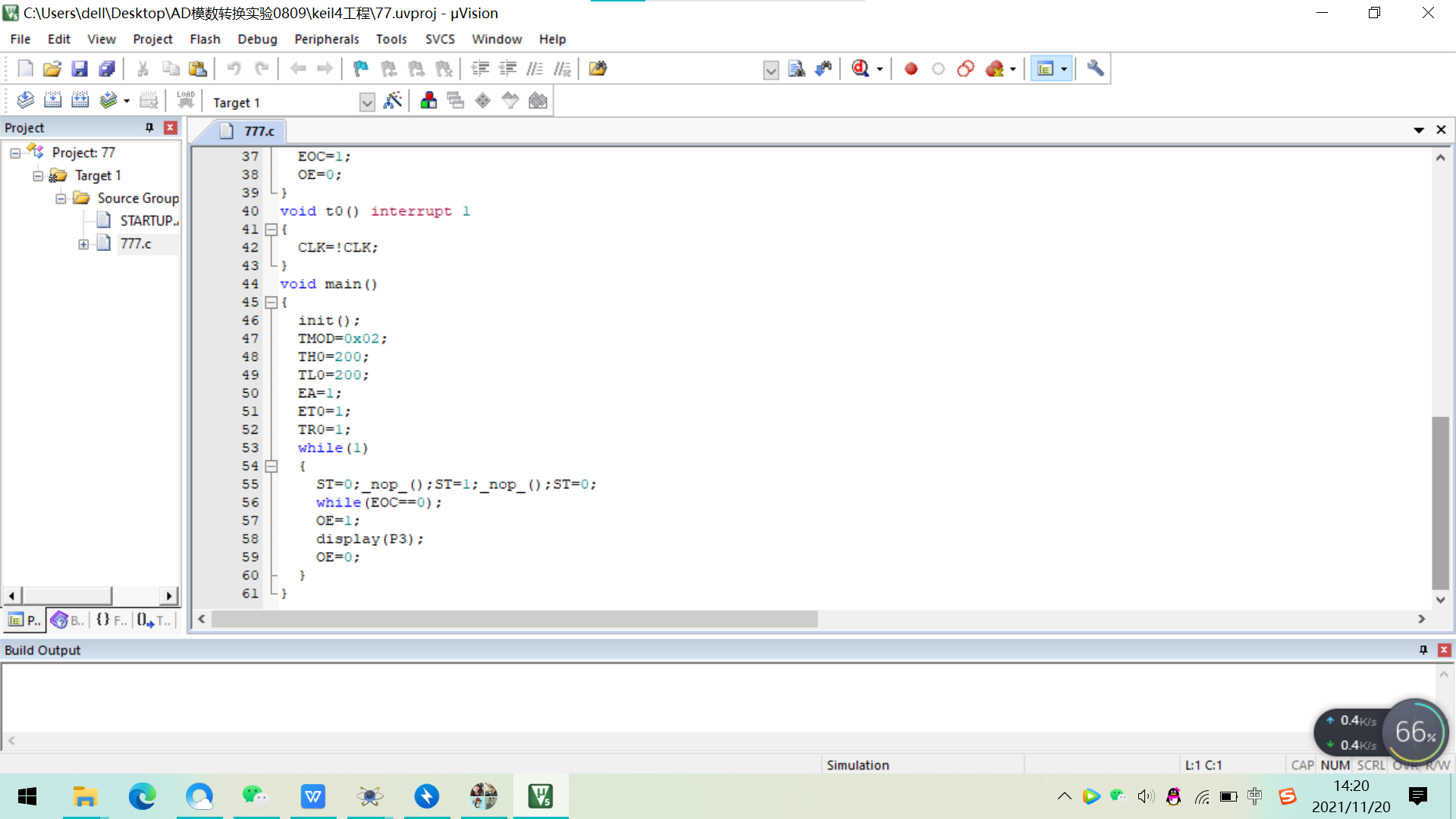This screenshot has height=819, width=1456.
Task: Start the debug session with the magnifier d icon
Action: point(860,69)
